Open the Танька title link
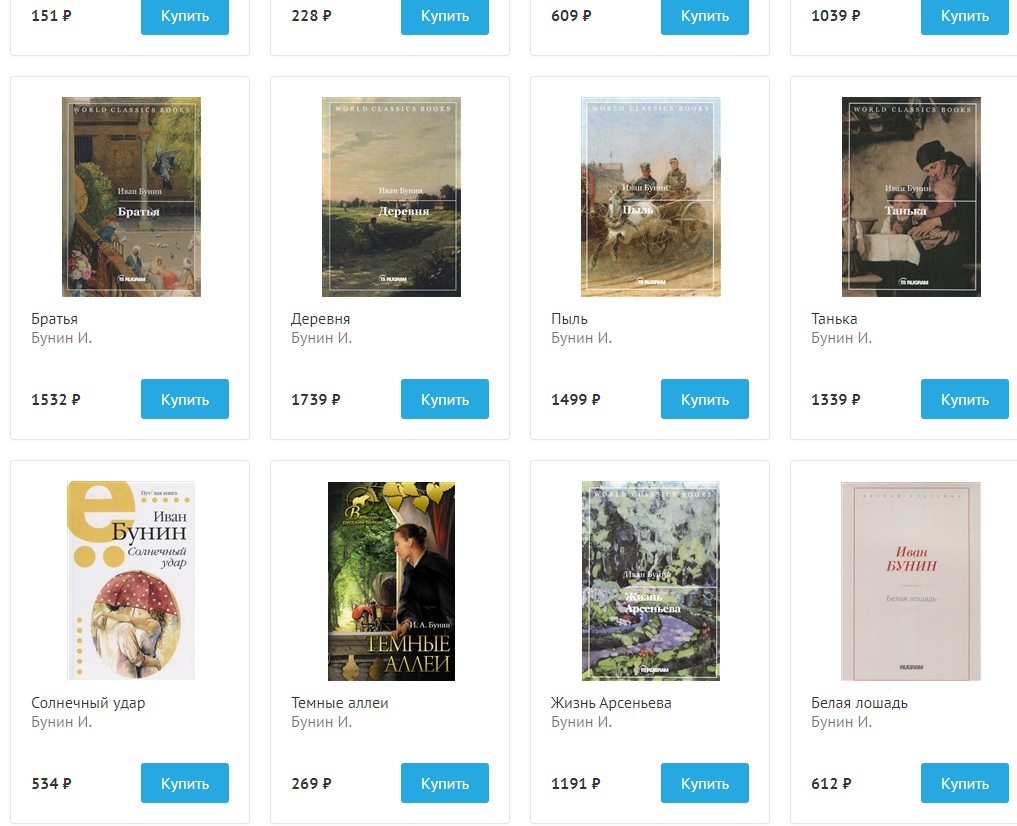Screen dimensions: 1017x826 (834, 319)
